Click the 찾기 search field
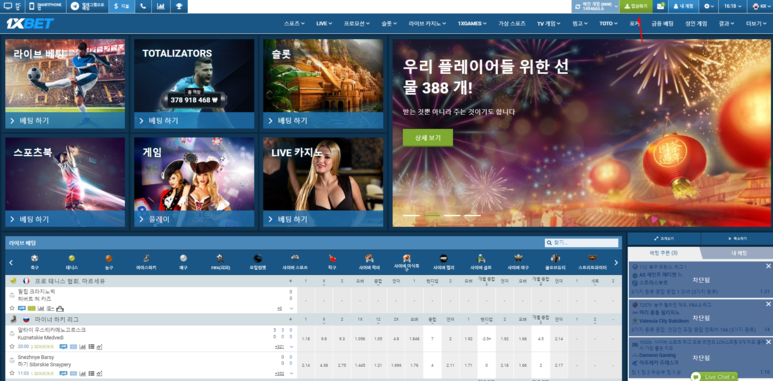 click(582, 243)
